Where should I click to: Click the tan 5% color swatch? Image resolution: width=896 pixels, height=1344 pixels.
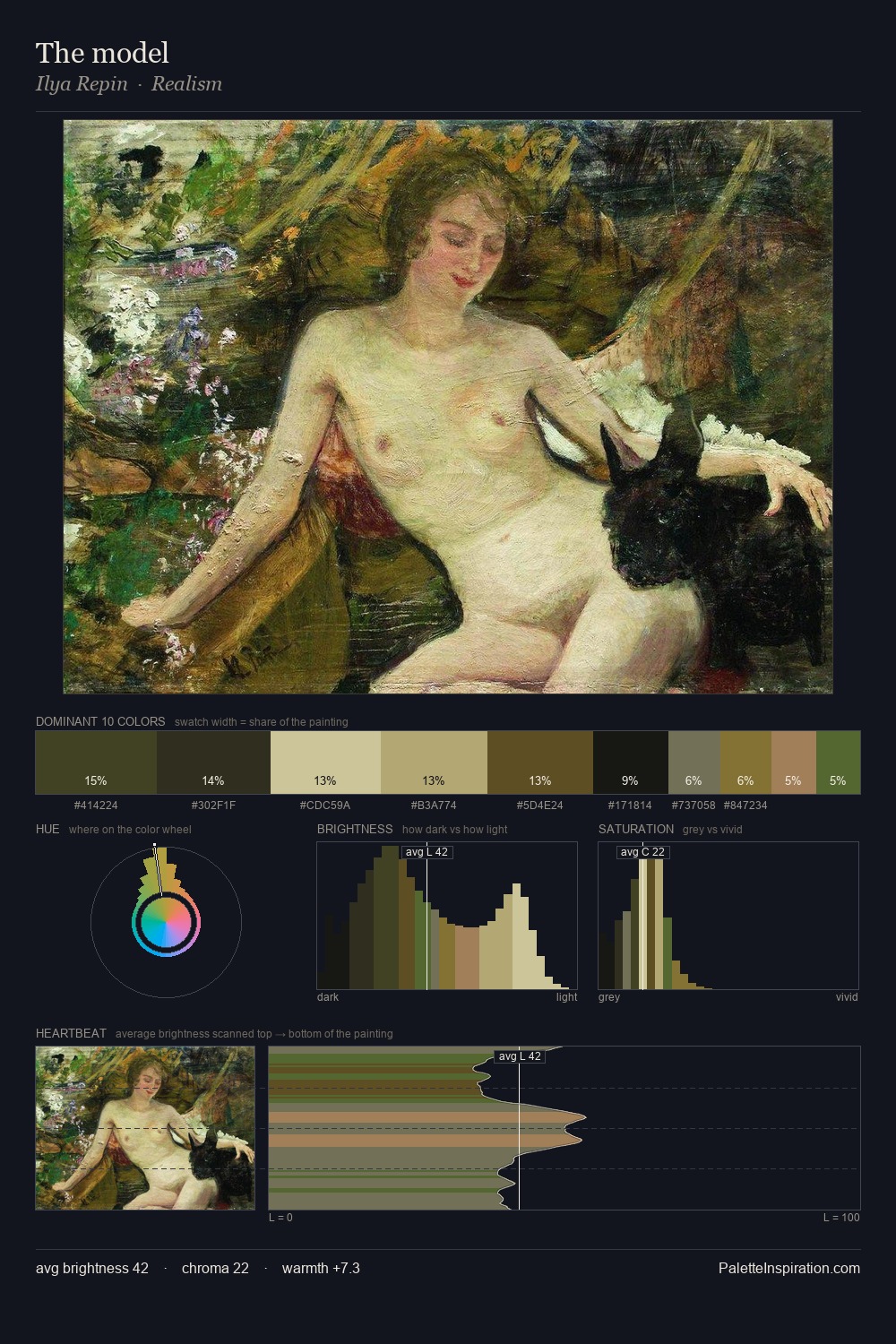coord(794,762)
